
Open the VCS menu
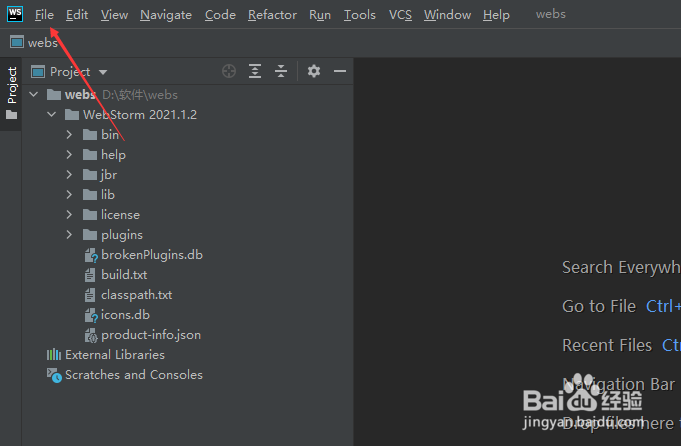[x=400, y=15]
